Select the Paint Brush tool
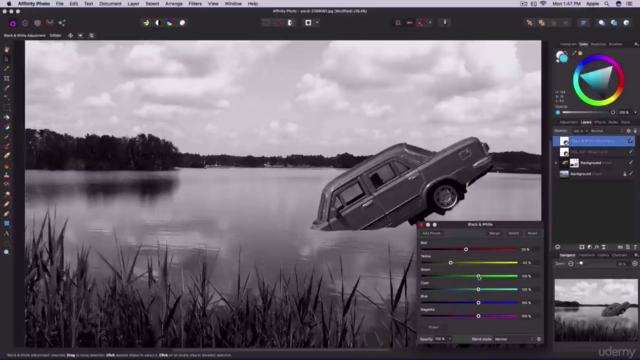 click(7, 137)
